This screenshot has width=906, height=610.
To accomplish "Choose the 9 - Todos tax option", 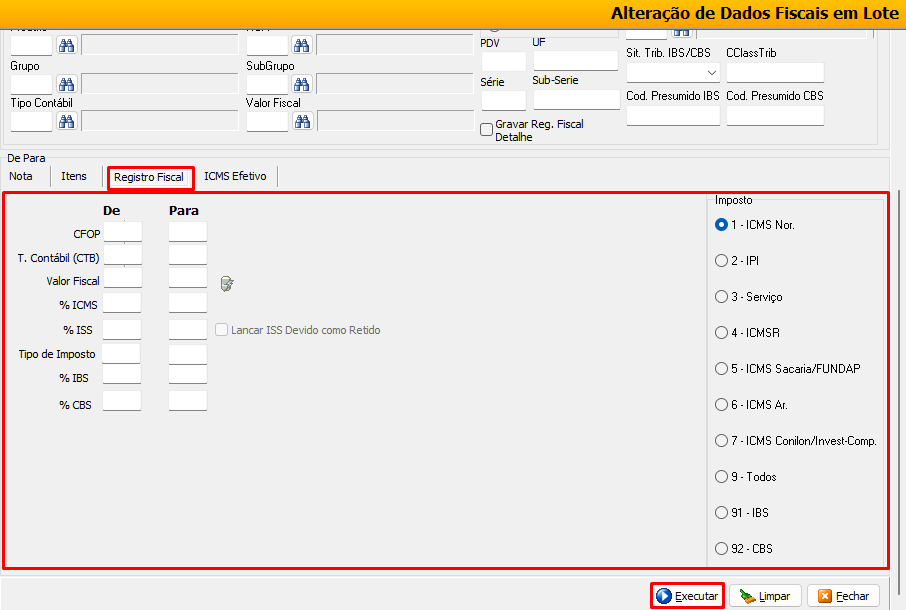I will 721,477.
